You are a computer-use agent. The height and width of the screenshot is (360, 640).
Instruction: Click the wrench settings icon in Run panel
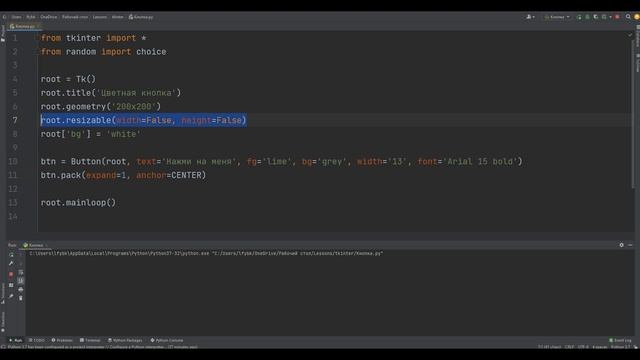coord(11,264)
